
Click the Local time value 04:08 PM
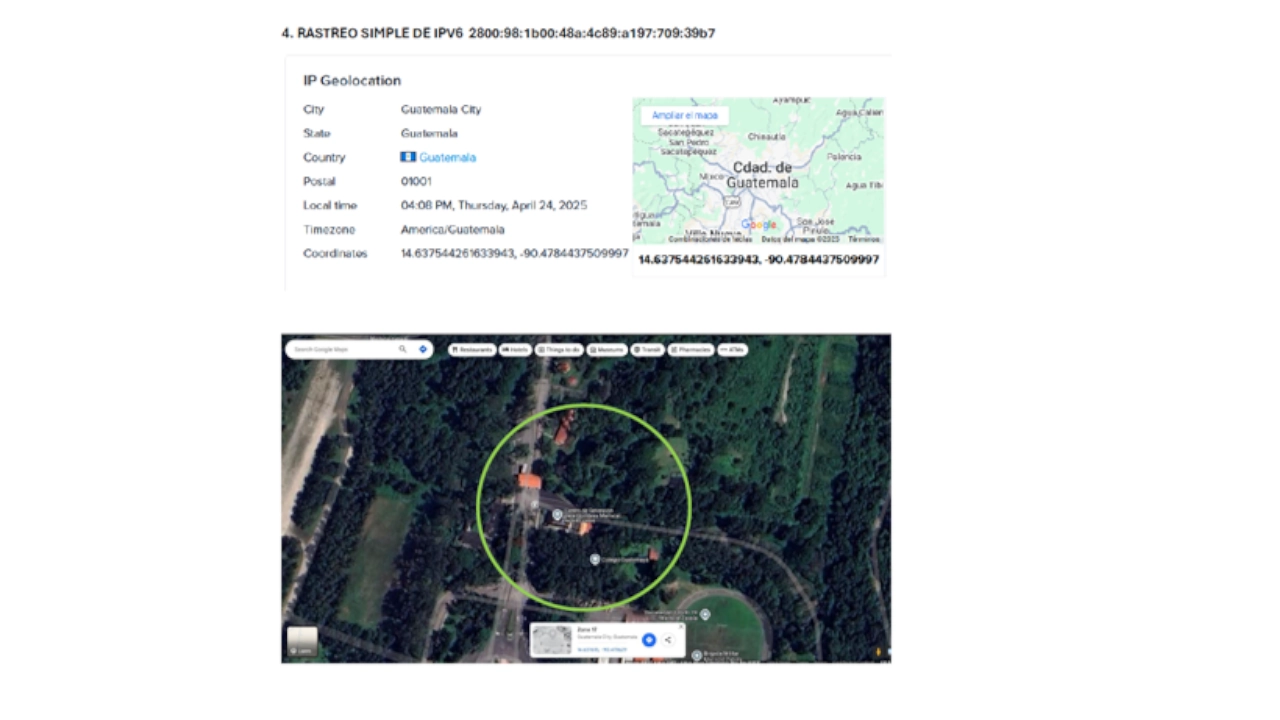point(494,205)
